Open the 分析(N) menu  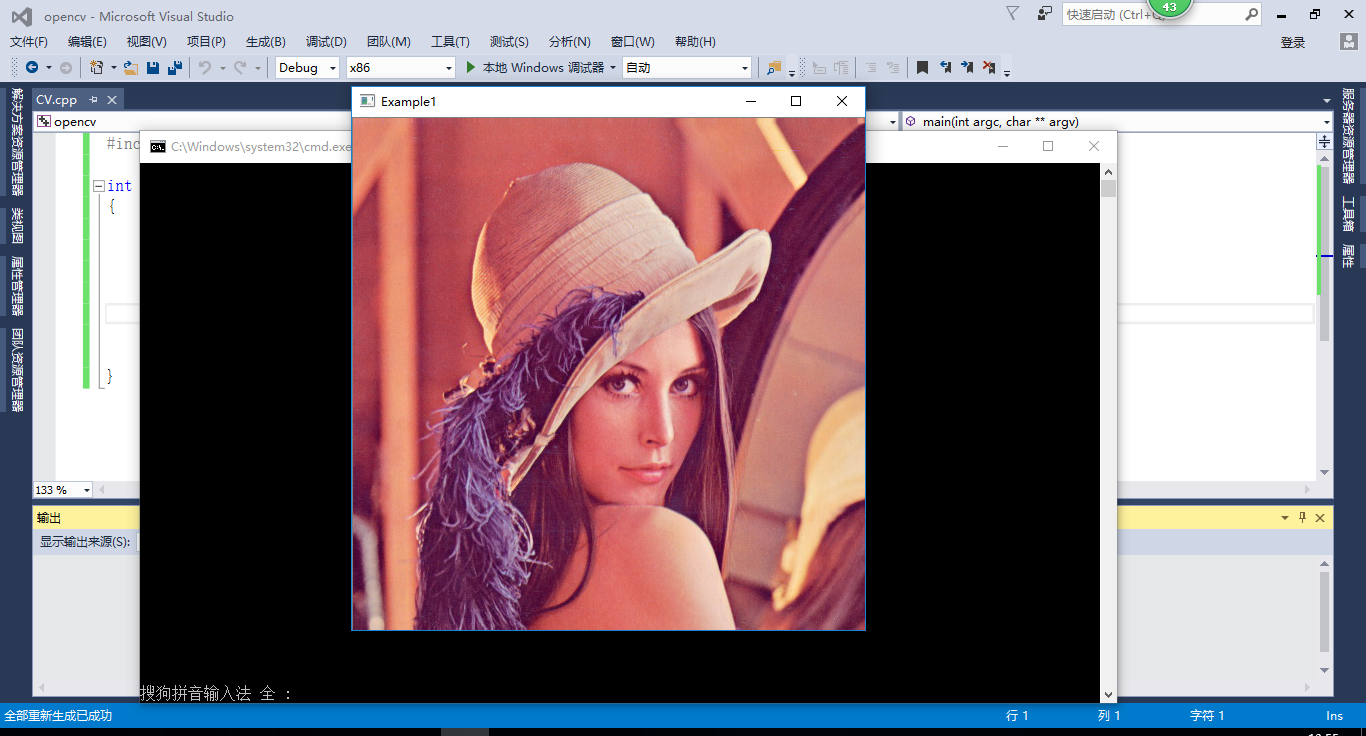click(x=569, y=41)
